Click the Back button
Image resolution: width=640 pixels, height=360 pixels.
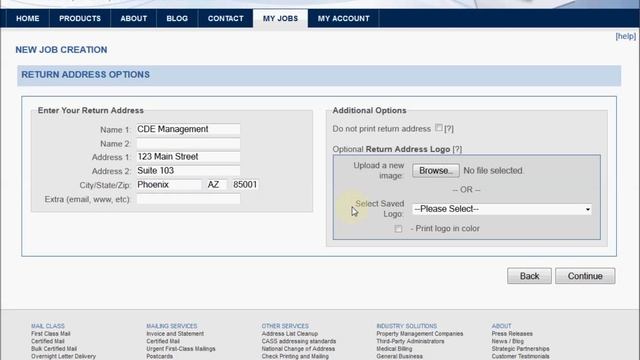click(529, 276)
